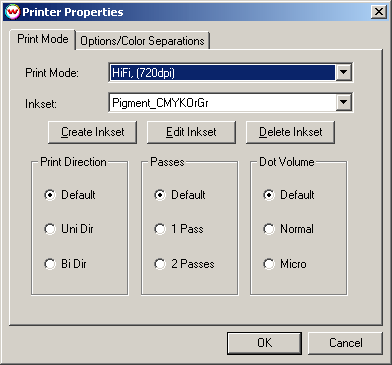Select the Print Mode tab

click(x=43, y=39)
